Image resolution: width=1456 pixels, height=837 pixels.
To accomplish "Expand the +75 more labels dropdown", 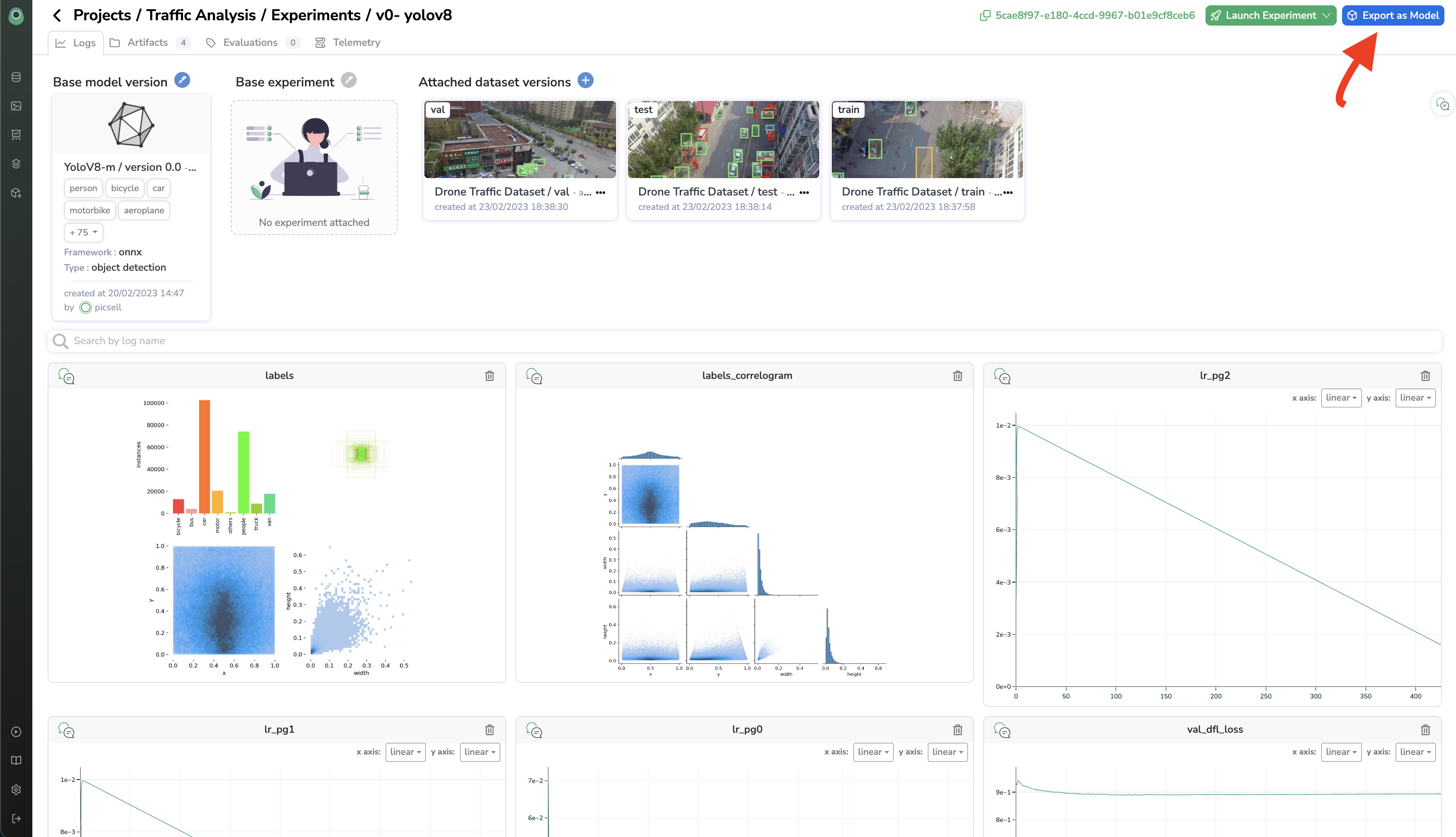I will pos(84,232).
